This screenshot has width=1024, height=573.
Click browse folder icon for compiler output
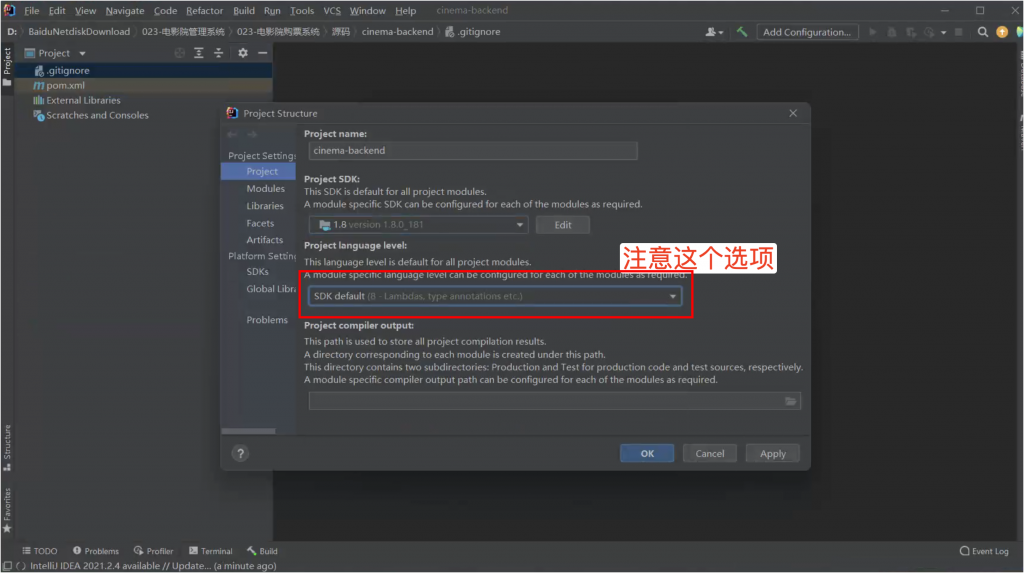pos(791,401)
